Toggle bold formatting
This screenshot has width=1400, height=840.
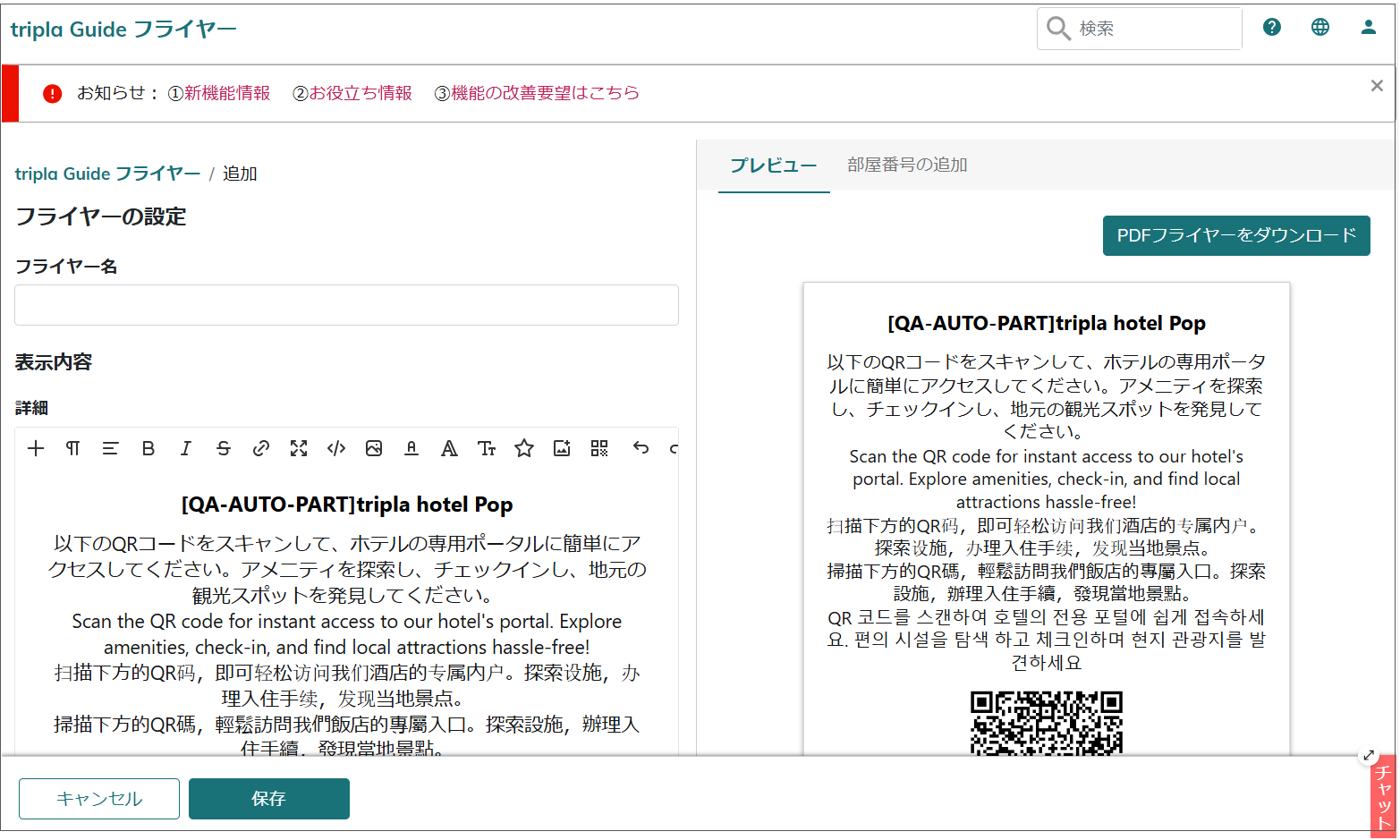pos(148,448)
